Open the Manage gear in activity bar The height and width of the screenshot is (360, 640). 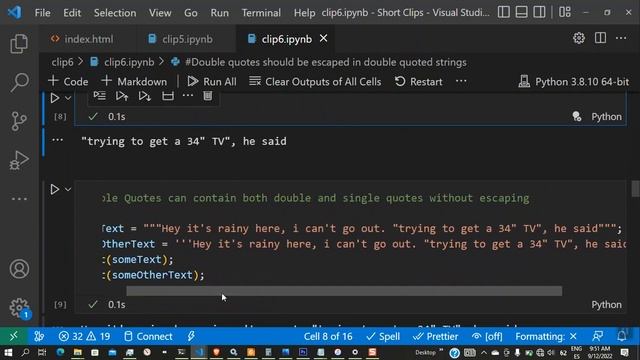pos(19,308)
